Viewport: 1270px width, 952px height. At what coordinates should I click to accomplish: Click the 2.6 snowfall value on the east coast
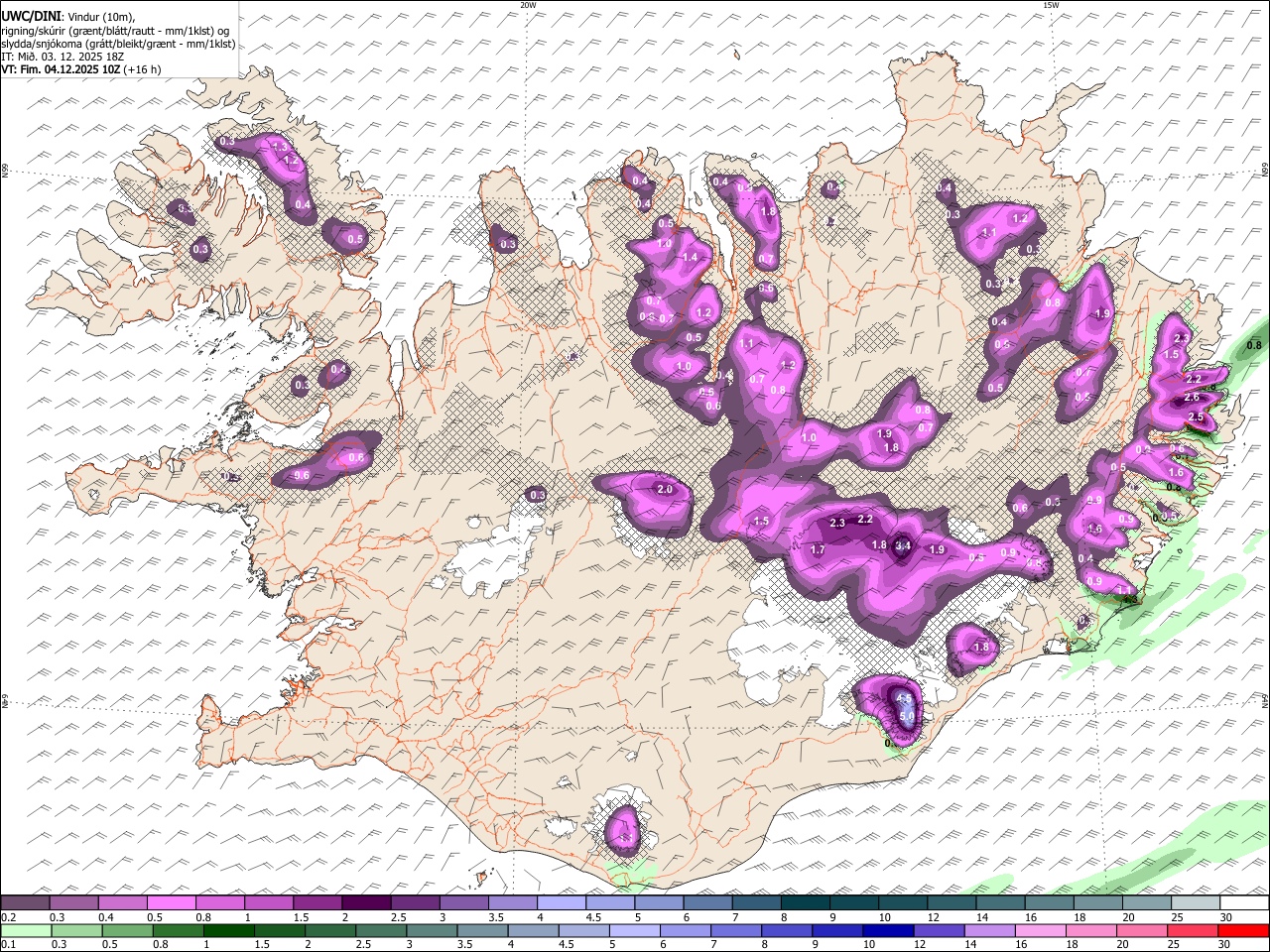tap(1192, 397)
